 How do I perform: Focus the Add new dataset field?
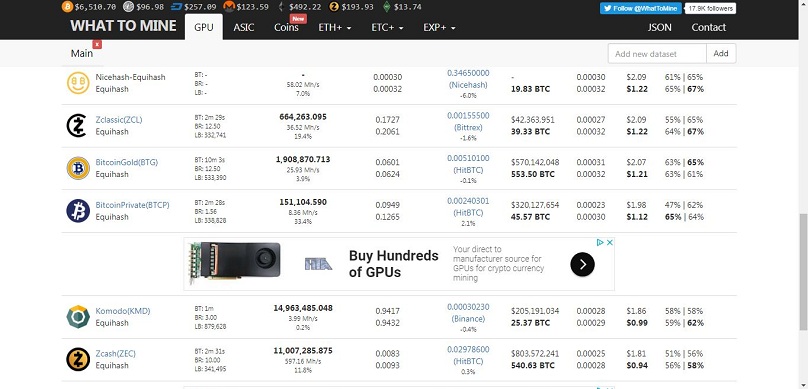(x=657, y=54)
